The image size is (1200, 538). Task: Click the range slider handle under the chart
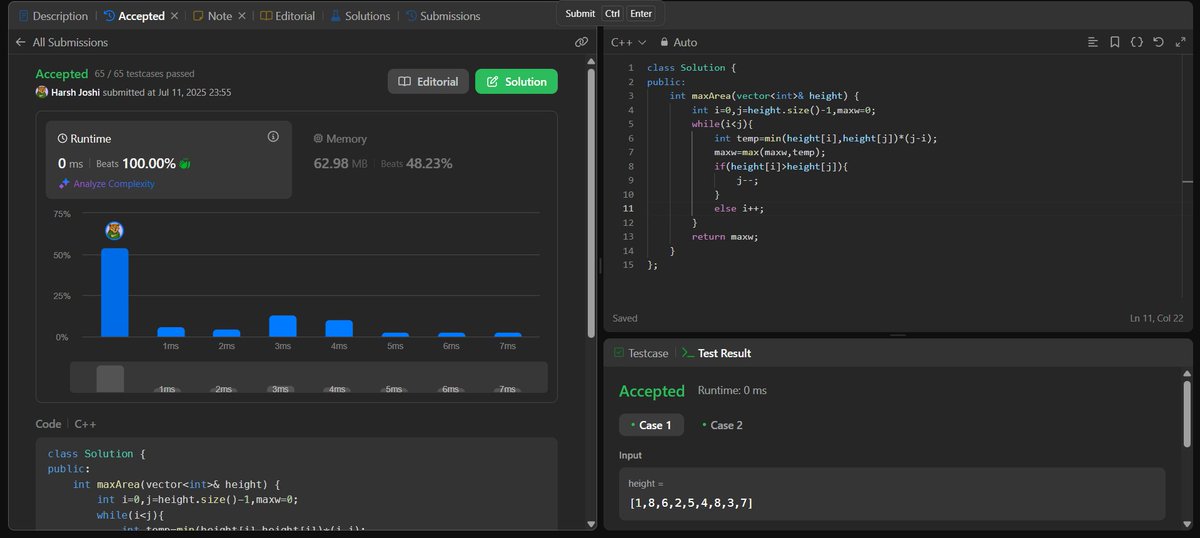point(110,378)
